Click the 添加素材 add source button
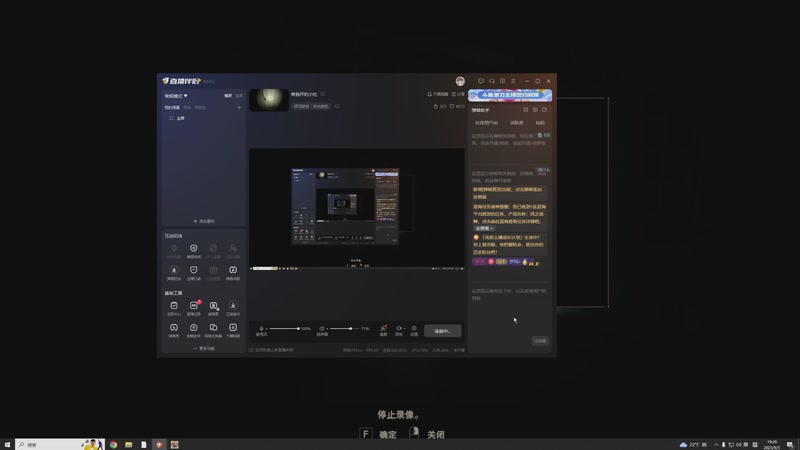 coord(204,221)
